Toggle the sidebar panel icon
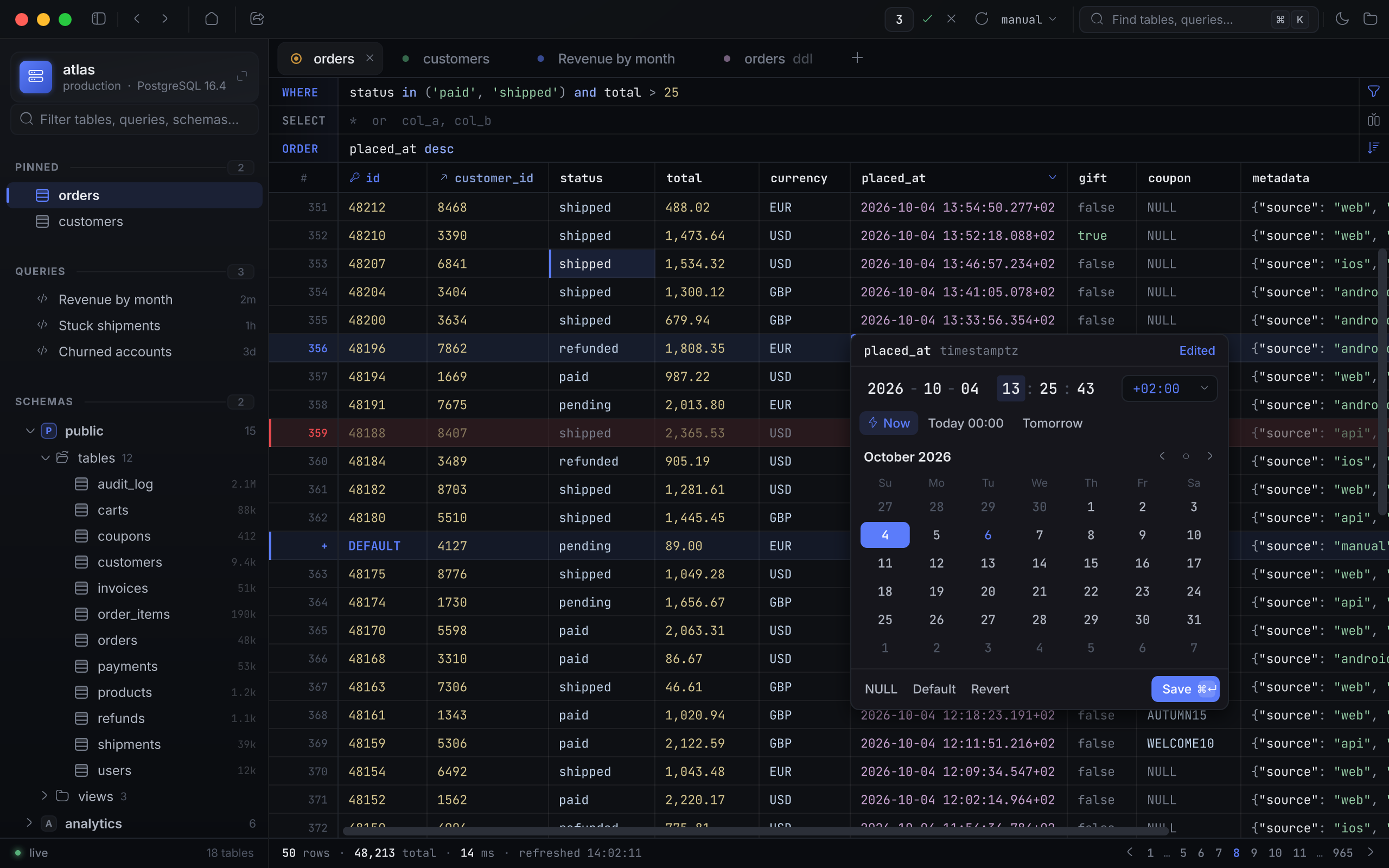The height and width of the screenshot is (868, 1389). 99,19
